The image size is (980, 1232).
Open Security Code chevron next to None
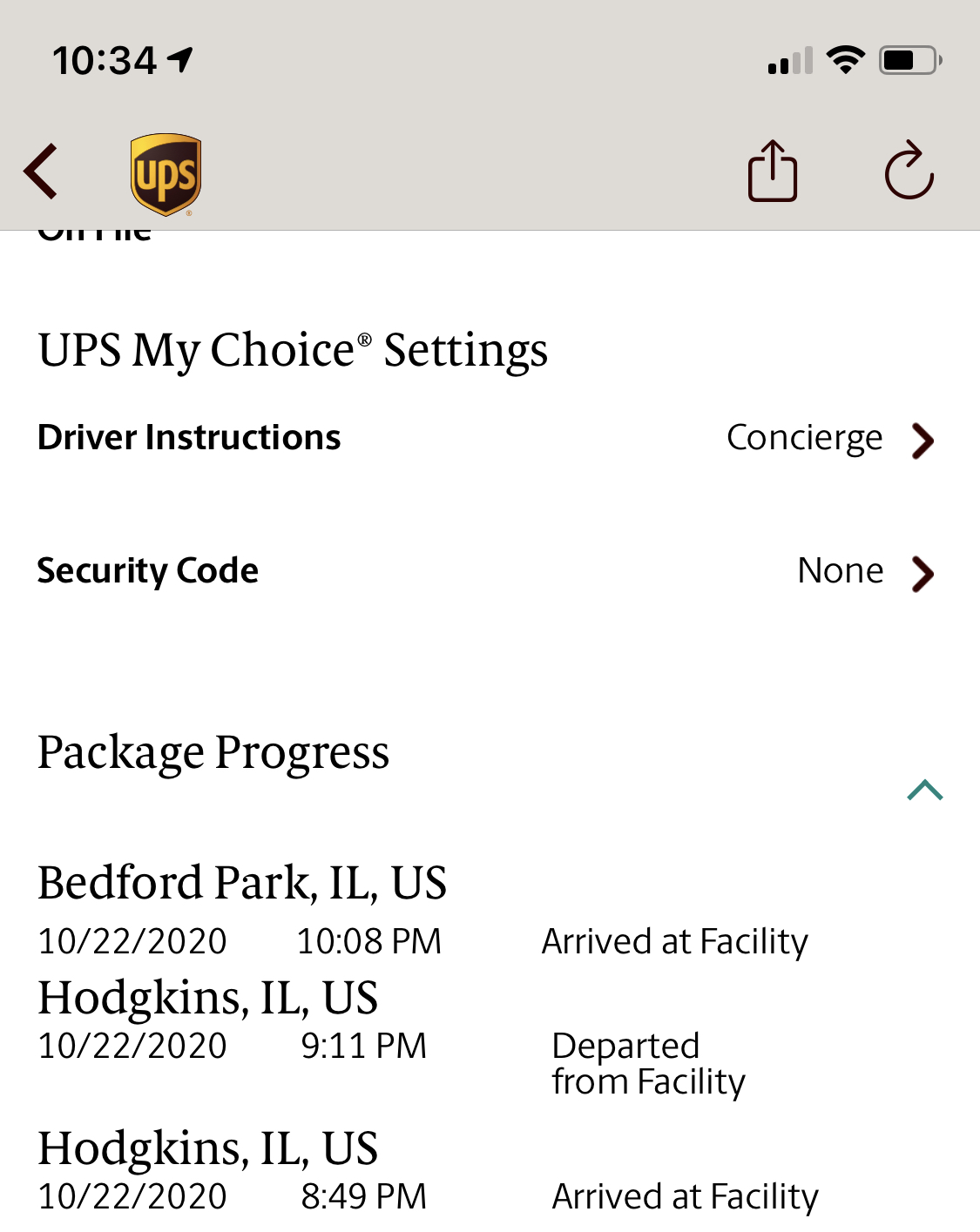pyautogui.click(x=923, y=574)
